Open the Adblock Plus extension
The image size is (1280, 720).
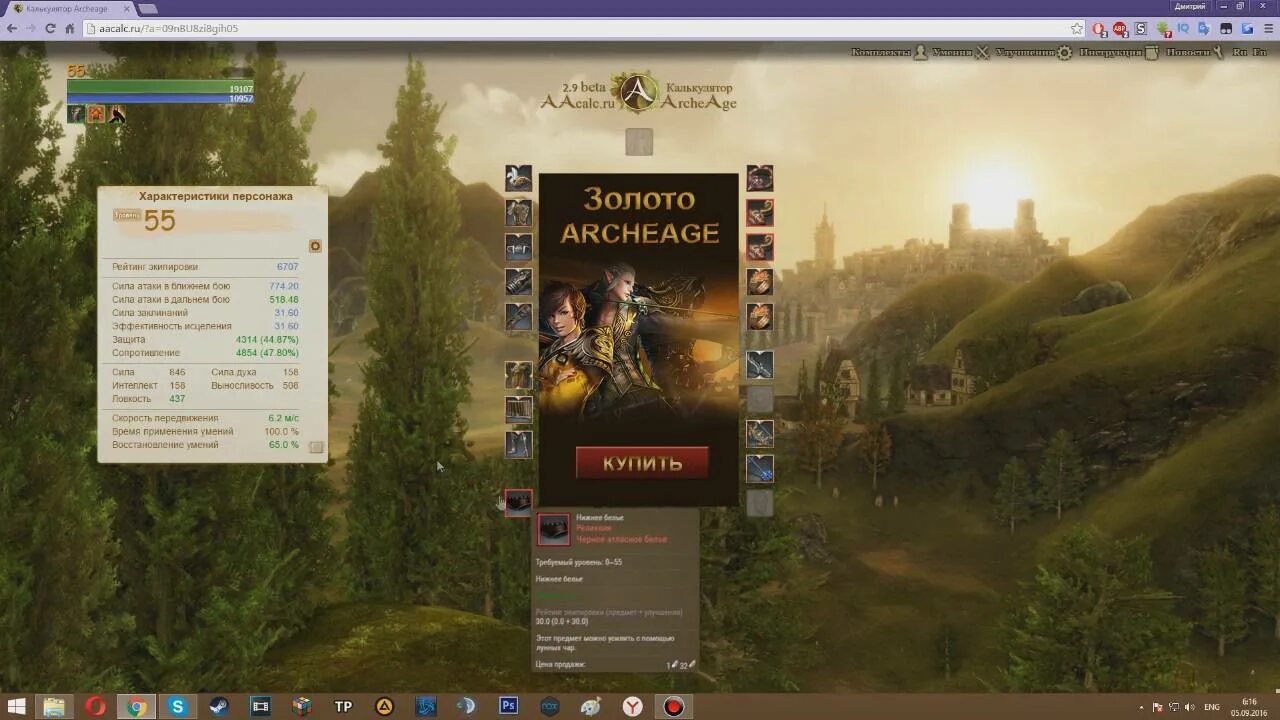point(1120,29)
